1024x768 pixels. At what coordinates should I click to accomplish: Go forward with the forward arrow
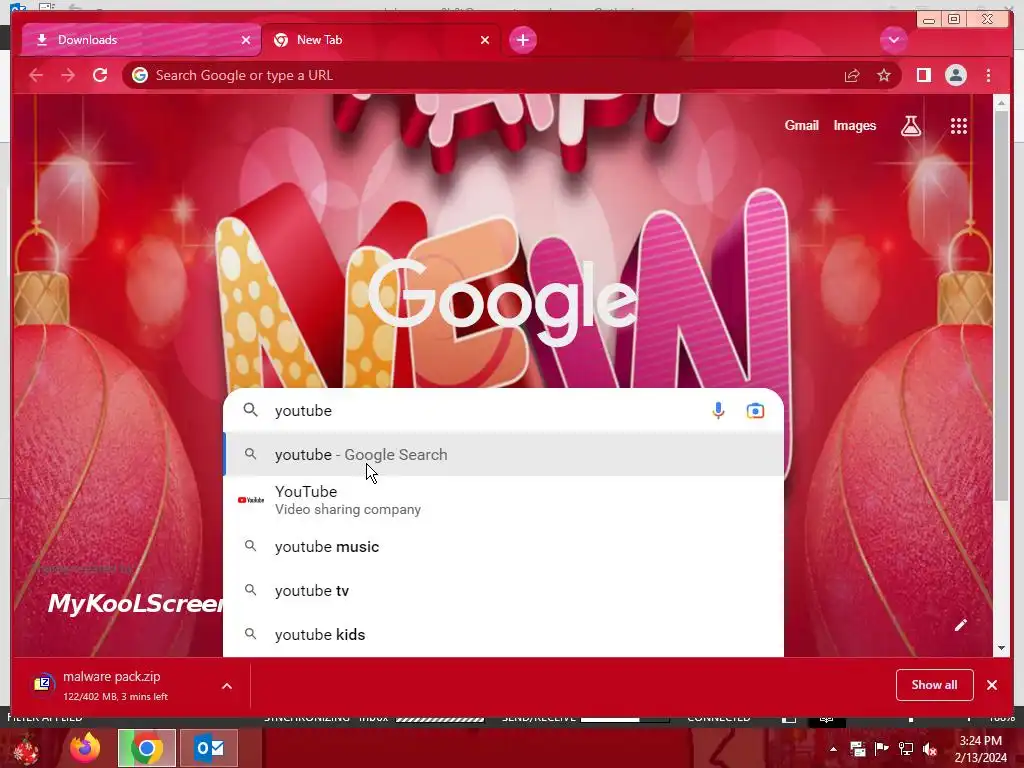point(68,75)
